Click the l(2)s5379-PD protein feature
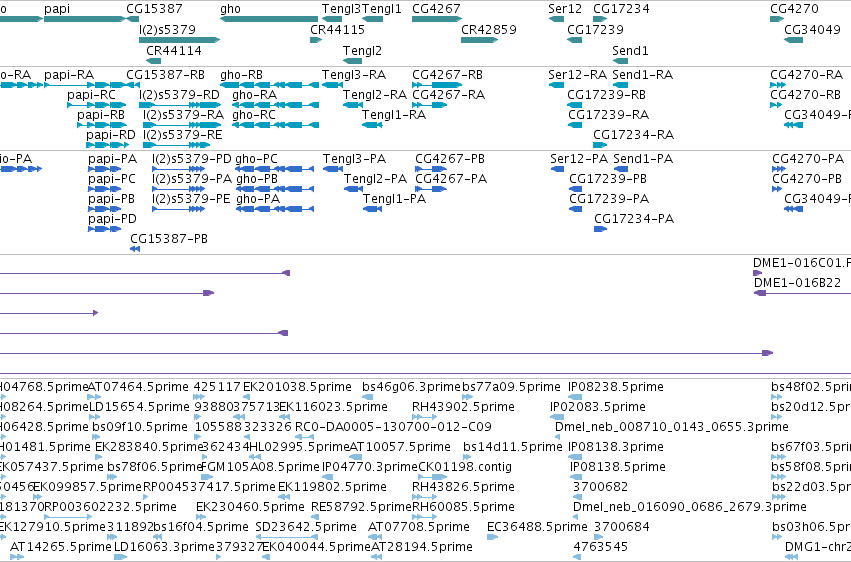The width and height of the screenshot is (851, 562). click(179, 169)
